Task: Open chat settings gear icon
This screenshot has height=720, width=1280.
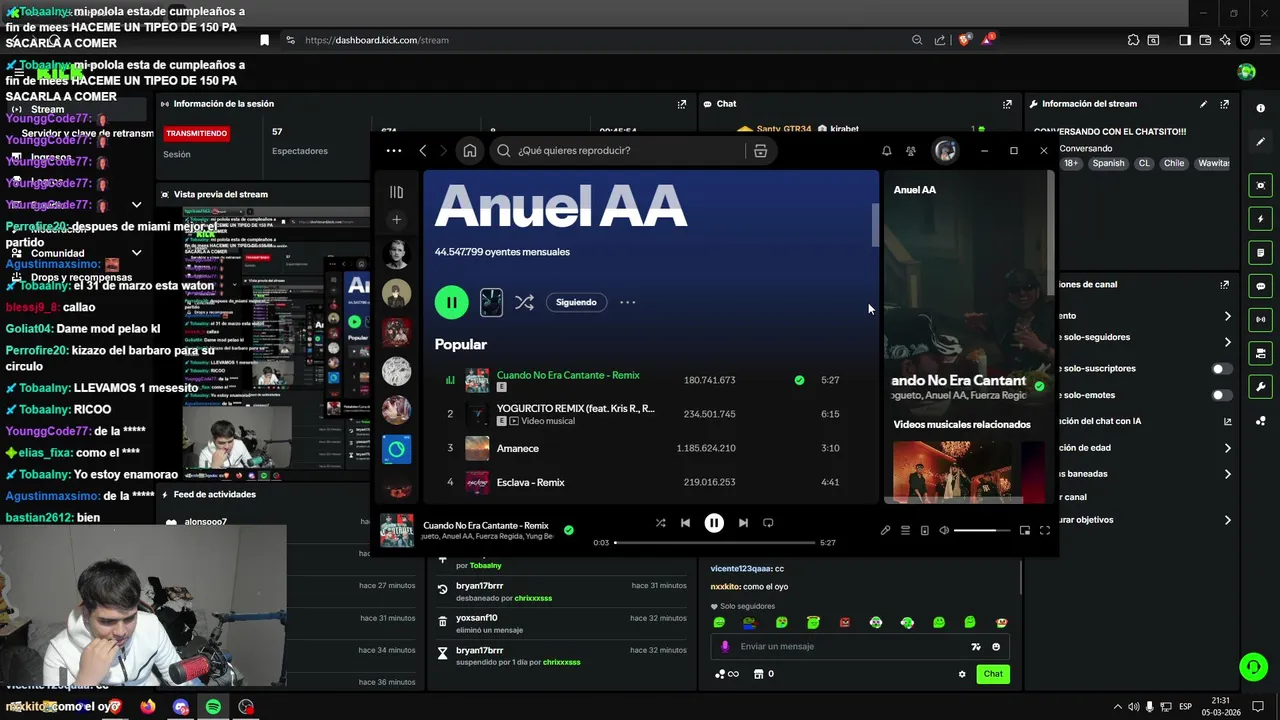Action: [x=962, y=674]
